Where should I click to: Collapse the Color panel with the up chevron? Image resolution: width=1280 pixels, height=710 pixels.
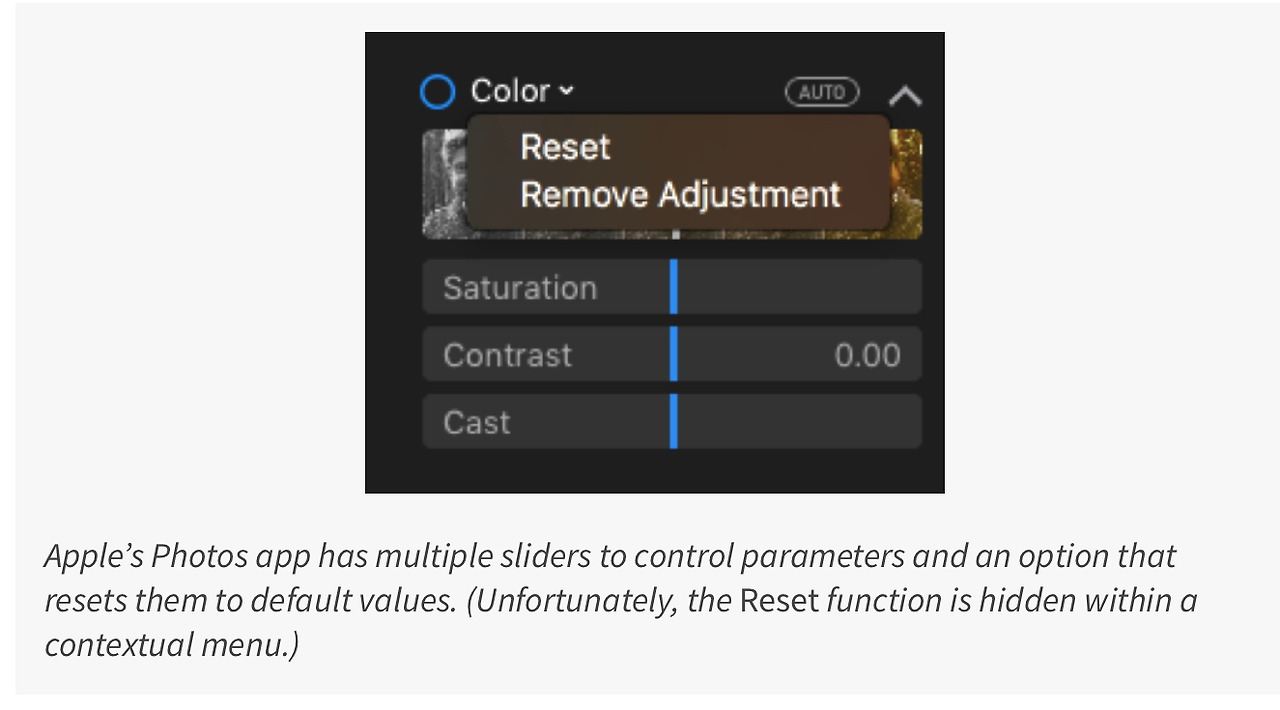[x=904, y=96]
